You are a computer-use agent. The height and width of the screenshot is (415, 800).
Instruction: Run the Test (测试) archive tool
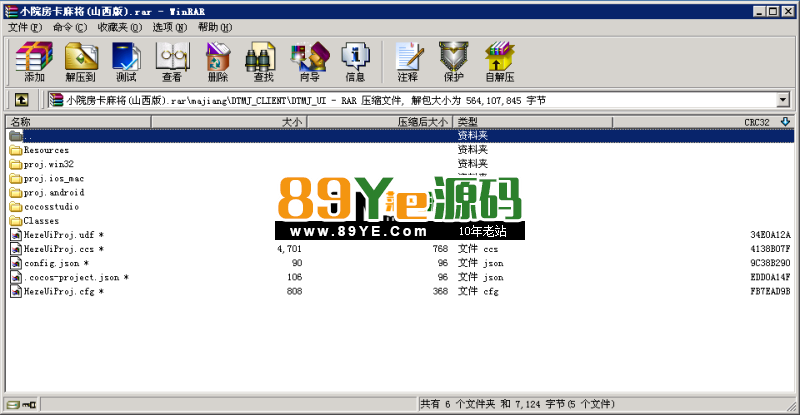tap(126, 62)
